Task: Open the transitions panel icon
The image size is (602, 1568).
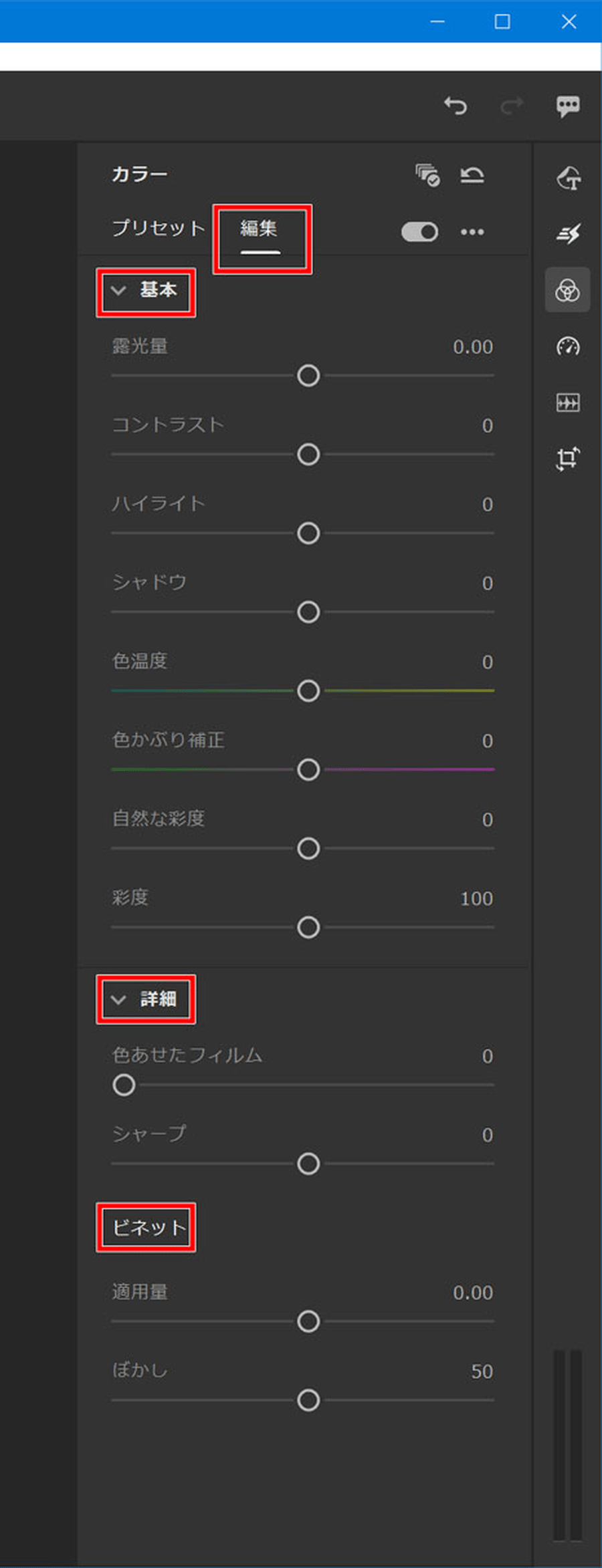Action: [x=568, y=234]
